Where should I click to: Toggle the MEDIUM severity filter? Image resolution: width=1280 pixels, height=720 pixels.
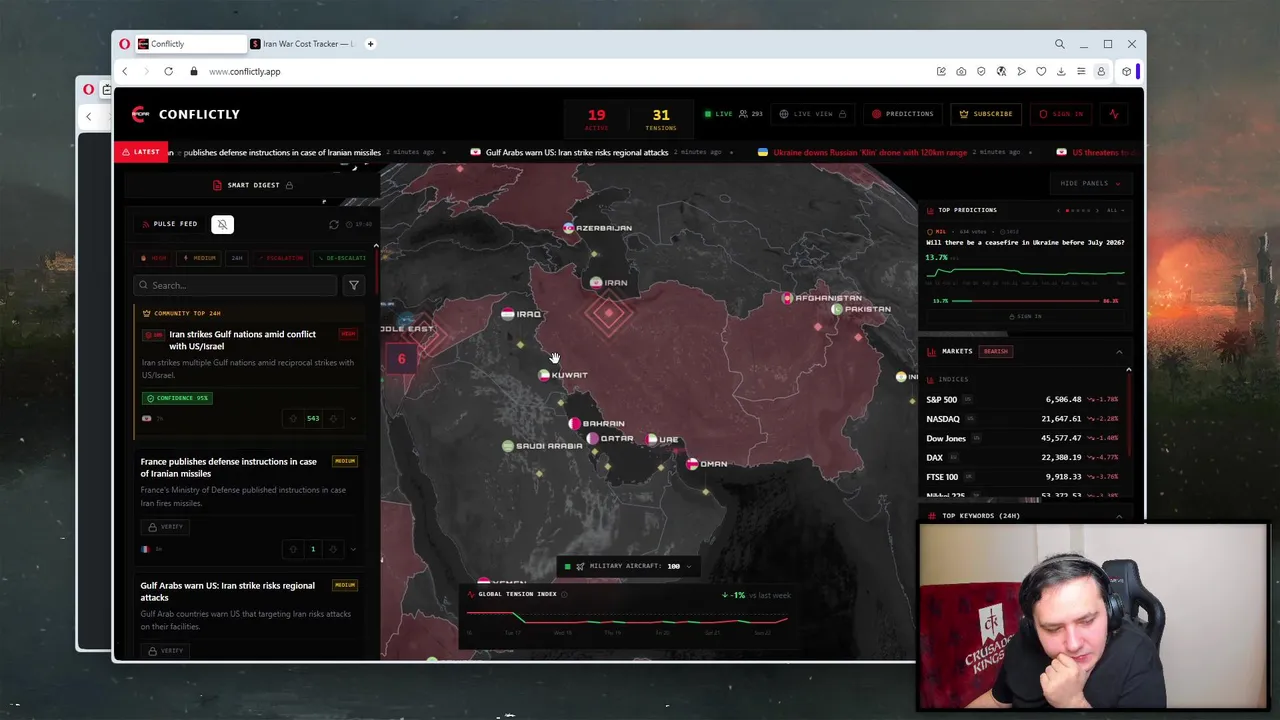(x=200, y=258)
